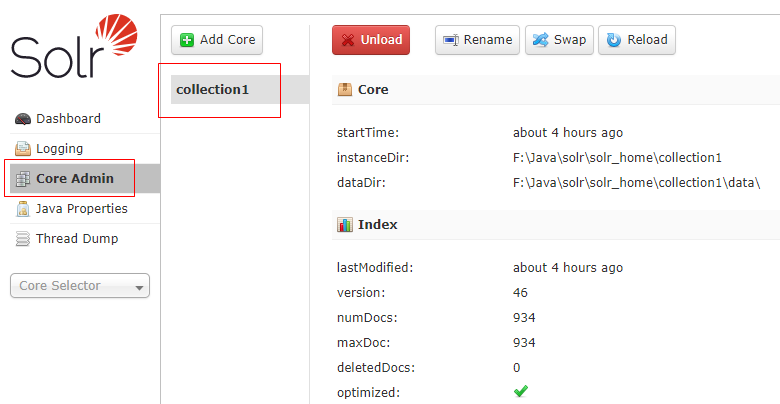
Task: Click the Index section heading
Action: (x=378, y=224)
